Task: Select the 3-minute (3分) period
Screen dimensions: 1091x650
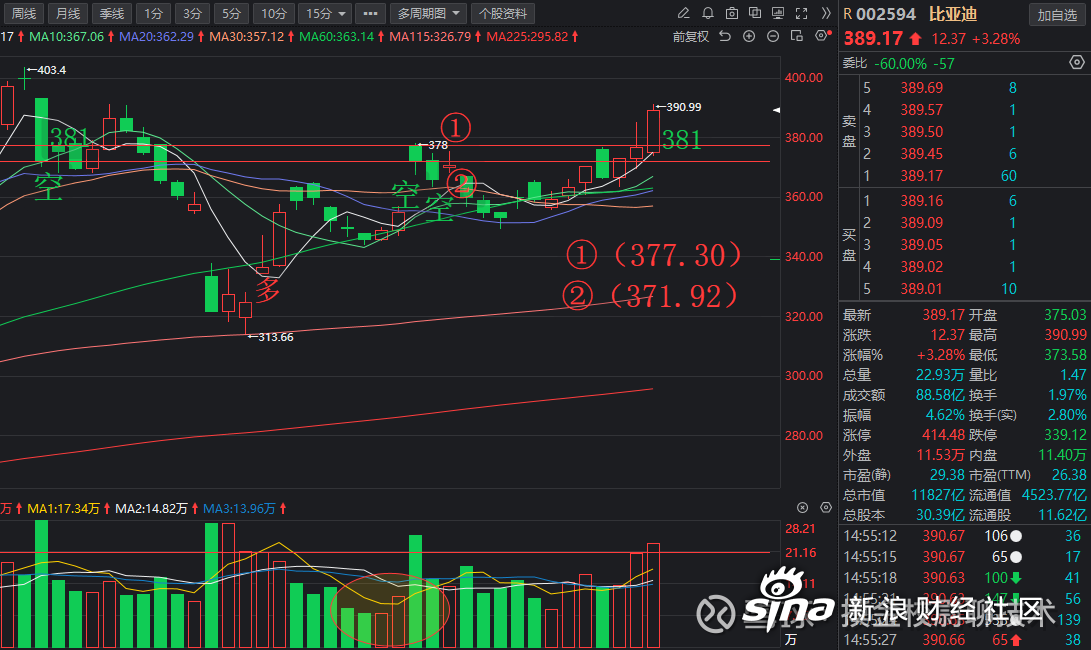Action: pos(192,13)
